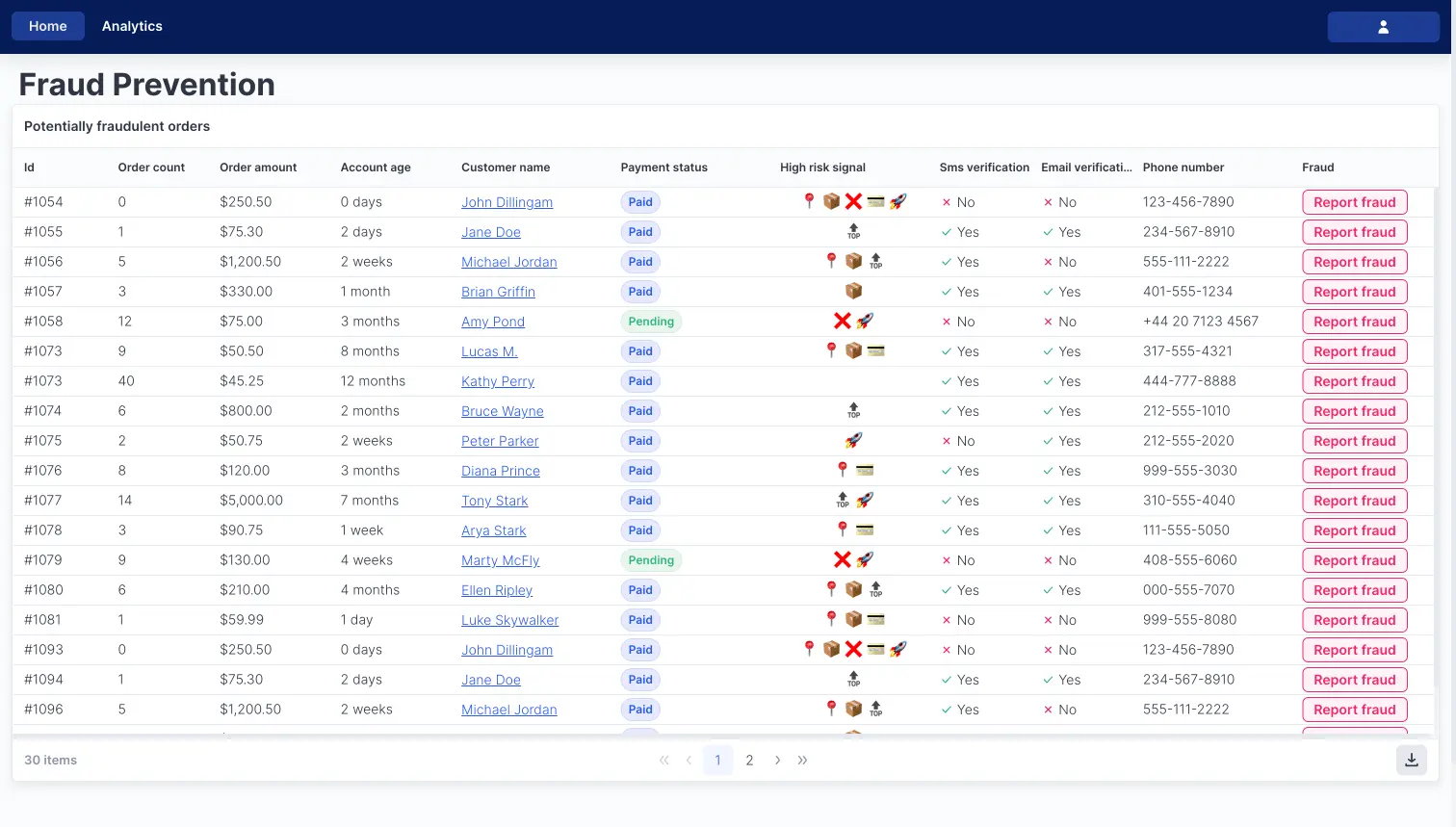Click red X icon in Marty McFly row
This screenshot has width=1456, height=827.
point(843,559)
